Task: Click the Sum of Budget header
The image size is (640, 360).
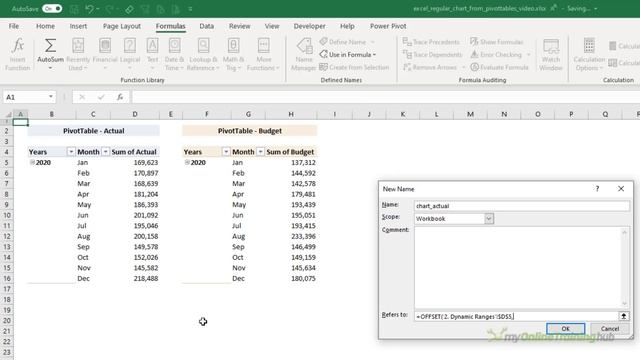Action: point(290,152)
